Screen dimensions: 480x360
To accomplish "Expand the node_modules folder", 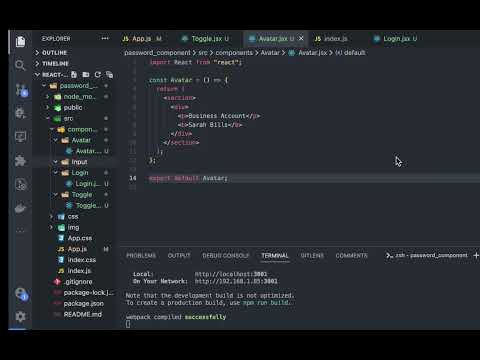I will [x=75, y=97].
